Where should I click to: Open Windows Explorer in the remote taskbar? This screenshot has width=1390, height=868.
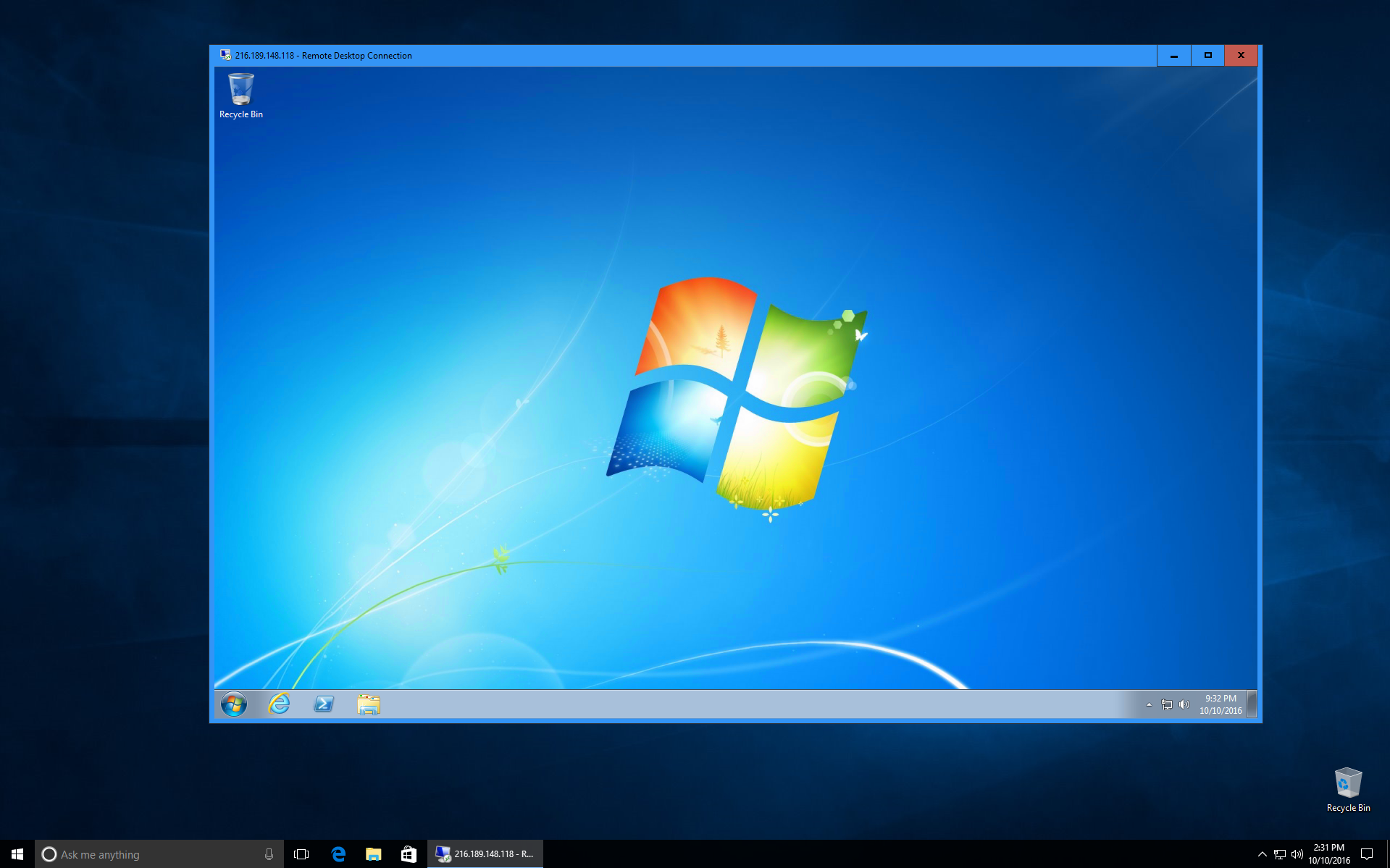pyautogui.click(x=369, y=704)
